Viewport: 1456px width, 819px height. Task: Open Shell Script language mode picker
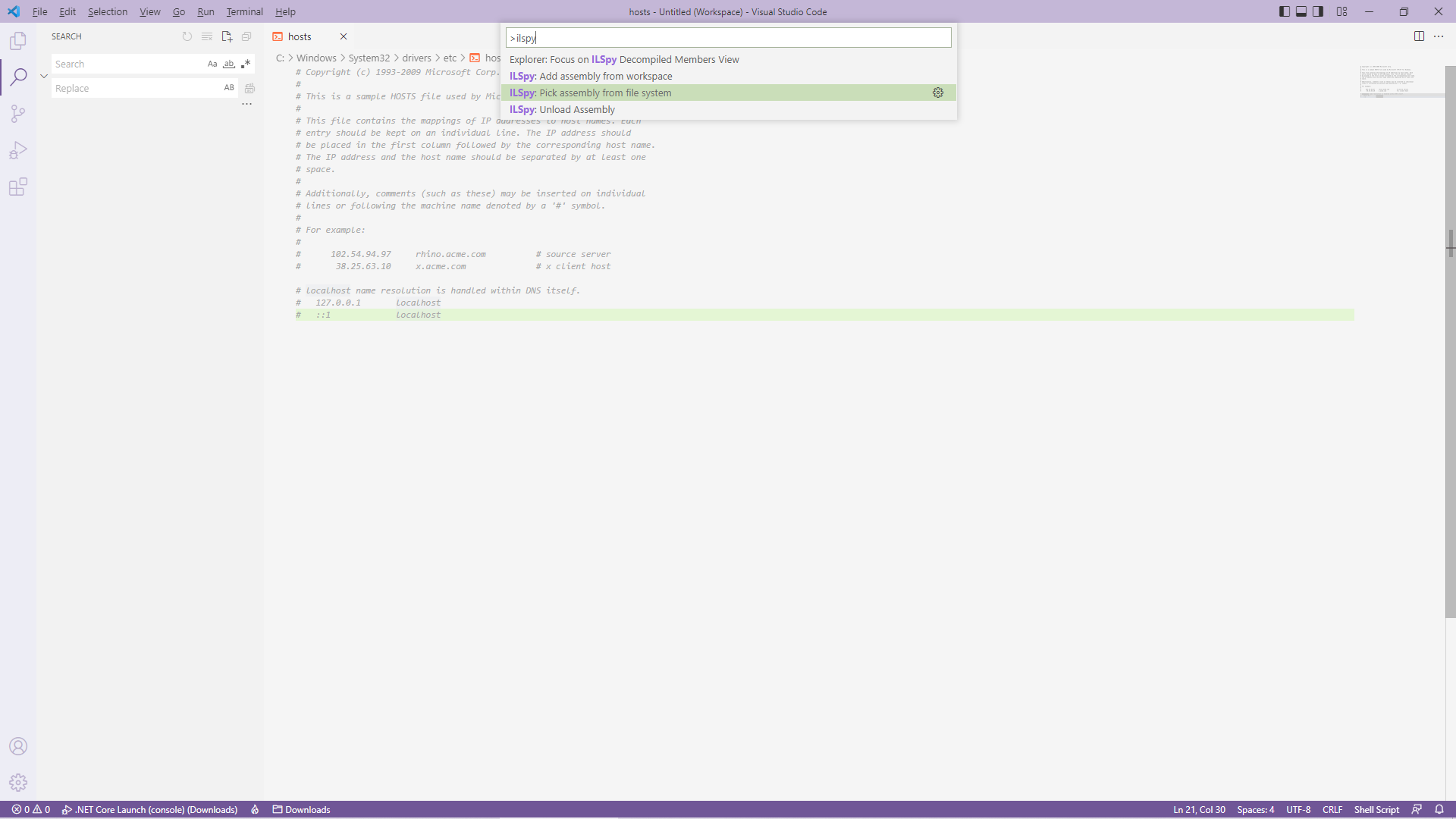[1376, 809]
